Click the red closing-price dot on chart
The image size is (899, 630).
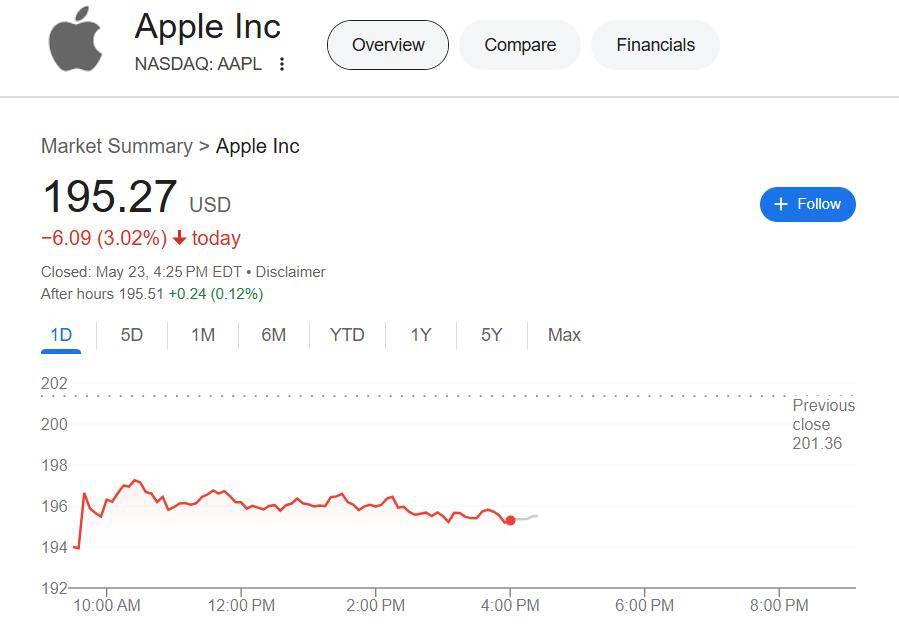point(510,520)
